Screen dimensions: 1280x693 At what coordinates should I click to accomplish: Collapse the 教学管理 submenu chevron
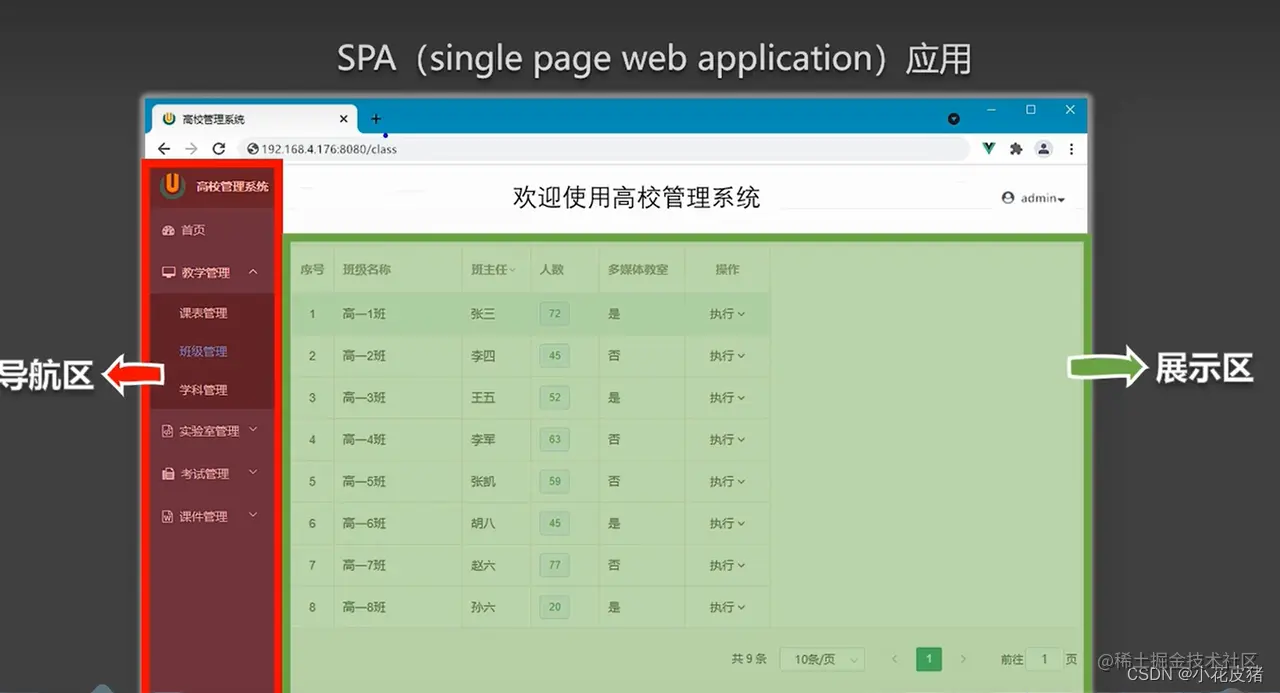253,272
